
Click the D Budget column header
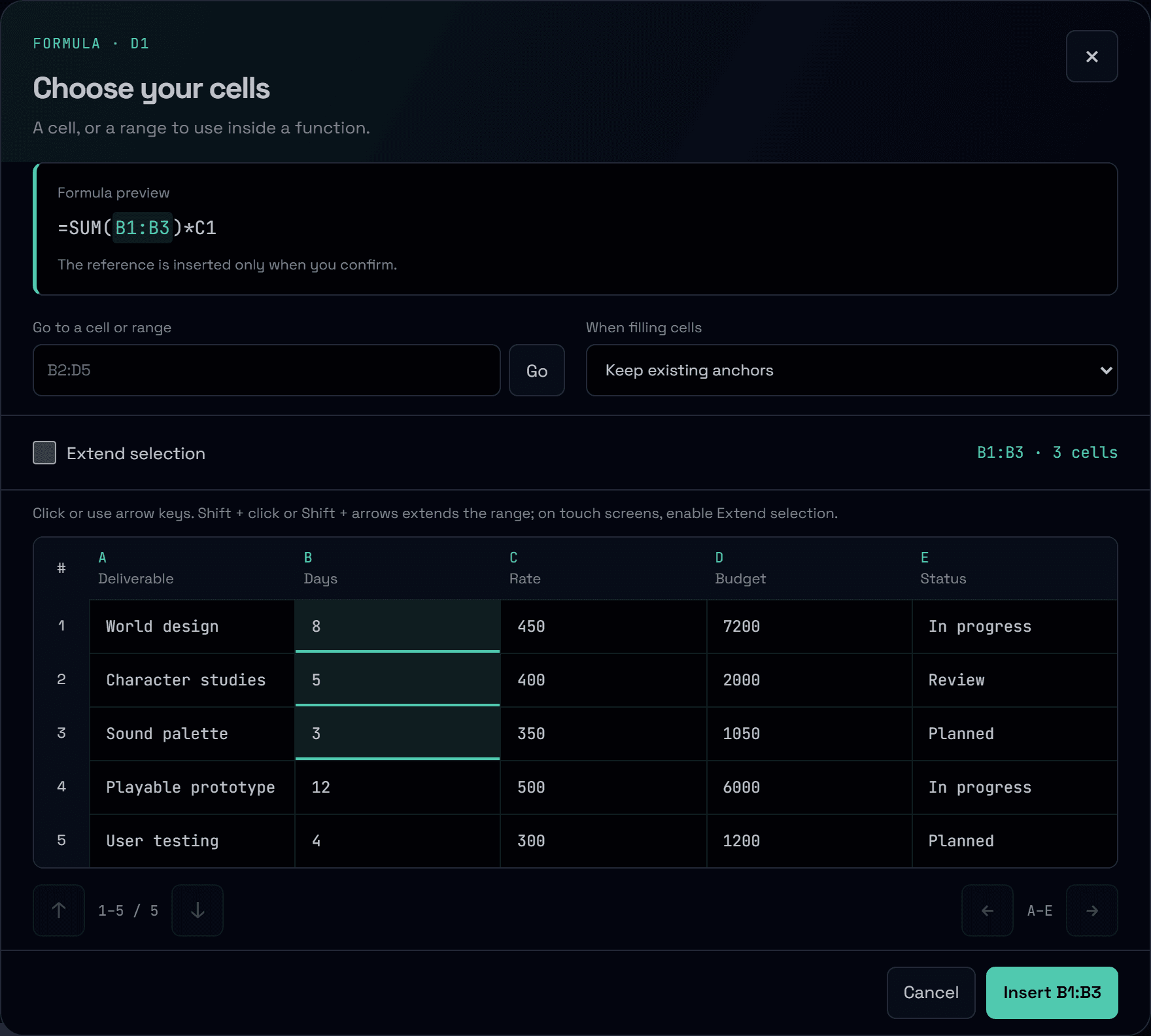click(x=810, y=568)
